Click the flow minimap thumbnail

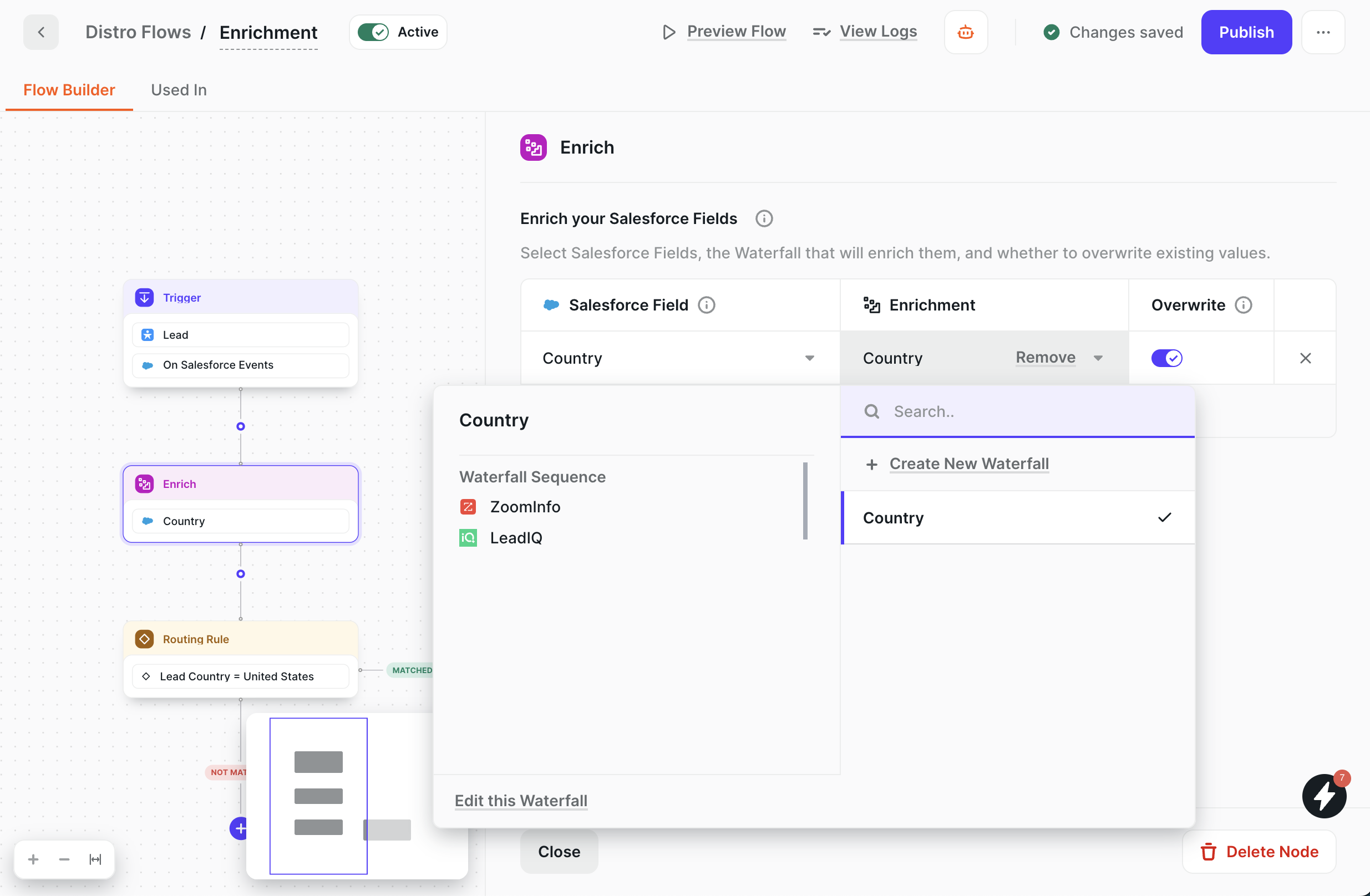pos(357,796)
